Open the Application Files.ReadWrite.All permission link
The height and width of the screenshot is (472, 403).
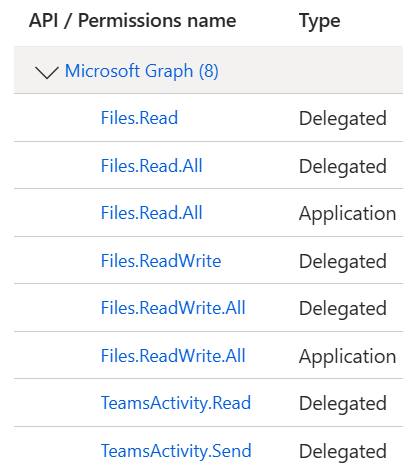173,356
